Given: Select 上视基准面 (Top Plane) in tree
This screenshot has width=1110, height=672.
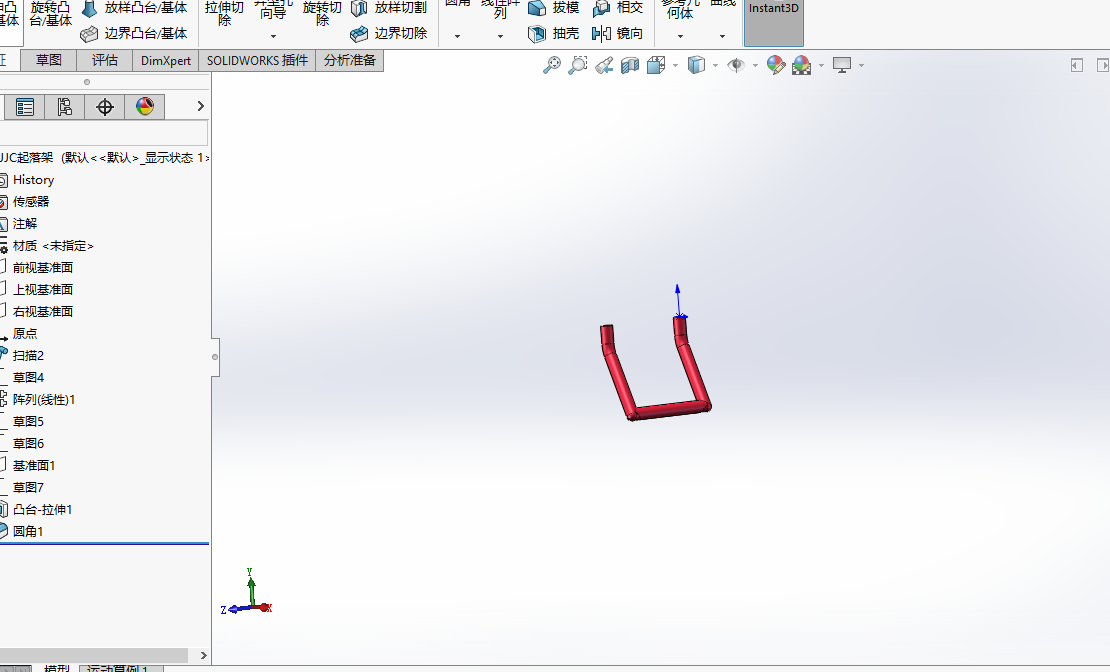Looking at the screenshot, I should click(42, 290).
